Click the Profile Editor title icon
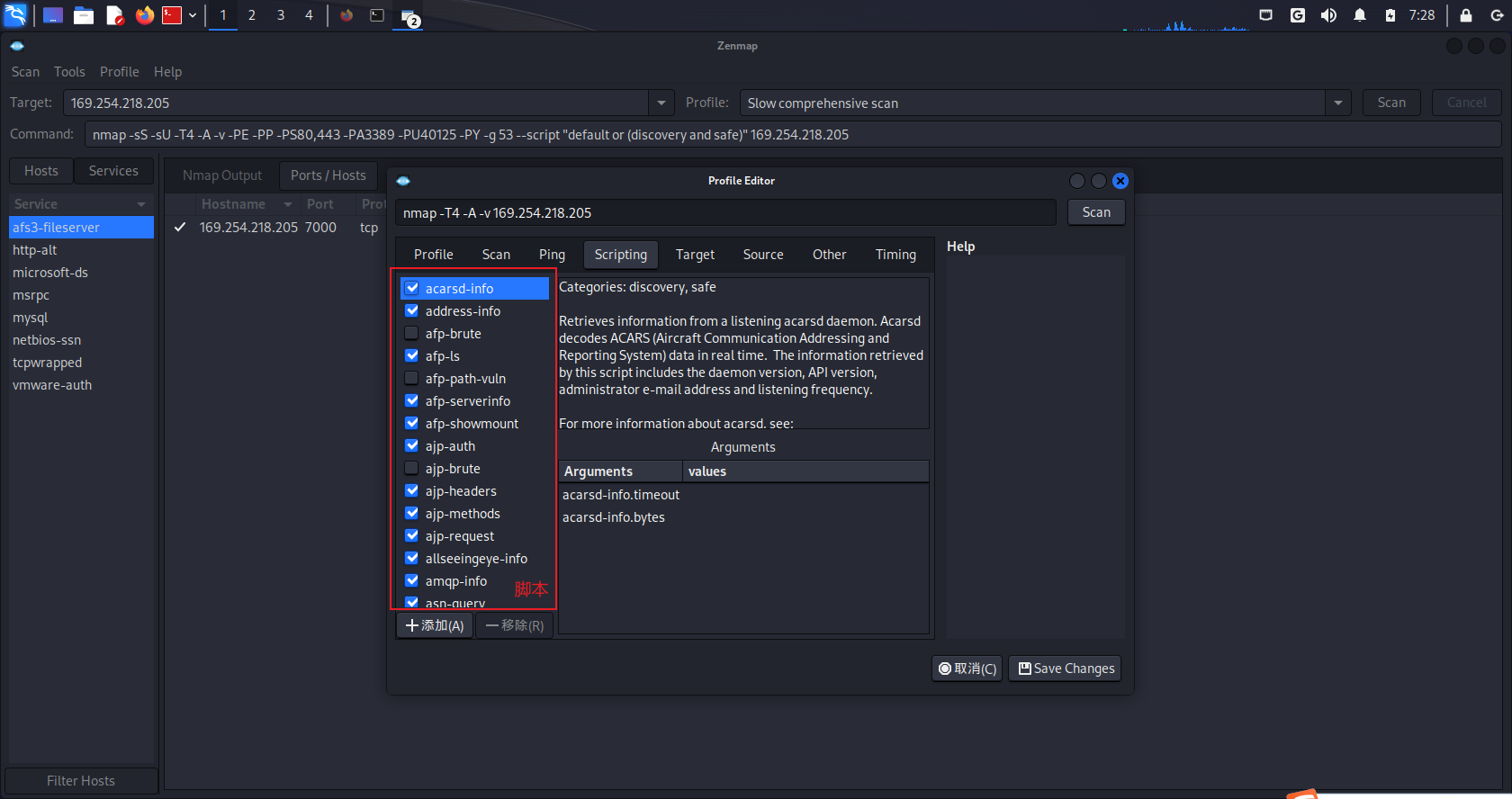Screen dimensions: 1512x799 (x=403, y=181)
